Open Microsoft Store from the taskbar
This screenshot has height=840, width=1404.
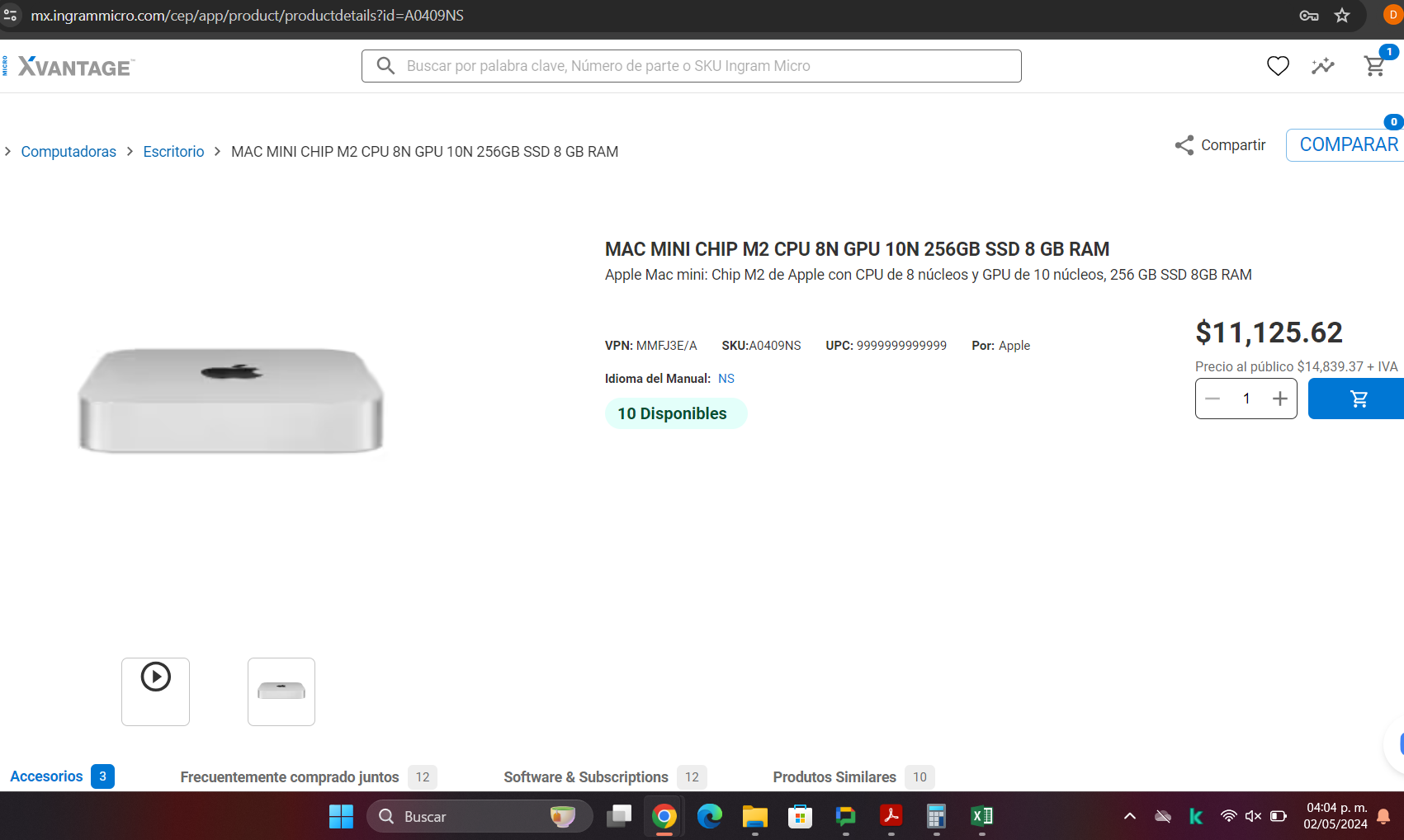pos(800,816)
